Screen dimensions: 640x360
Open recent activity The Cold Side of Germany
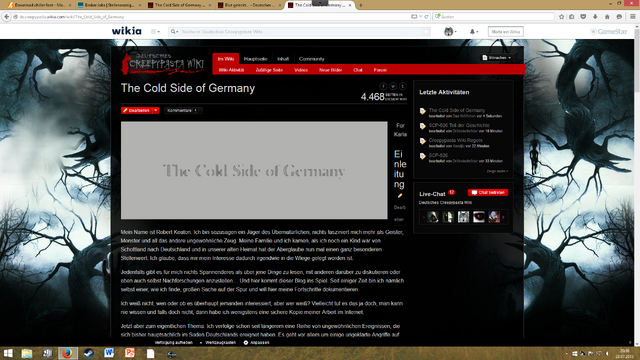[x=456, y=110]
